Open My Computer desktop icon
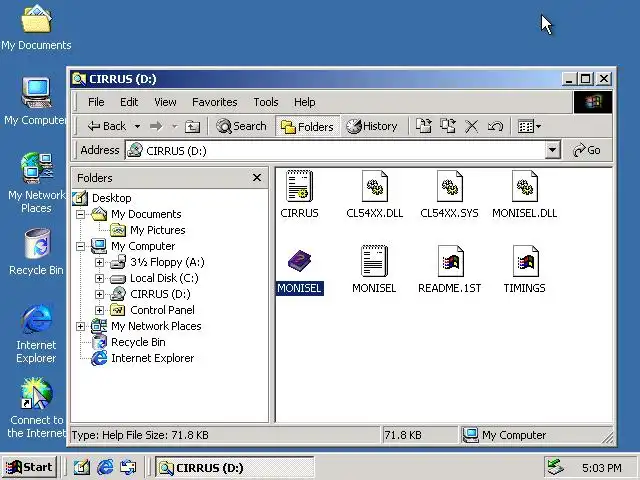 click(35, 101)
